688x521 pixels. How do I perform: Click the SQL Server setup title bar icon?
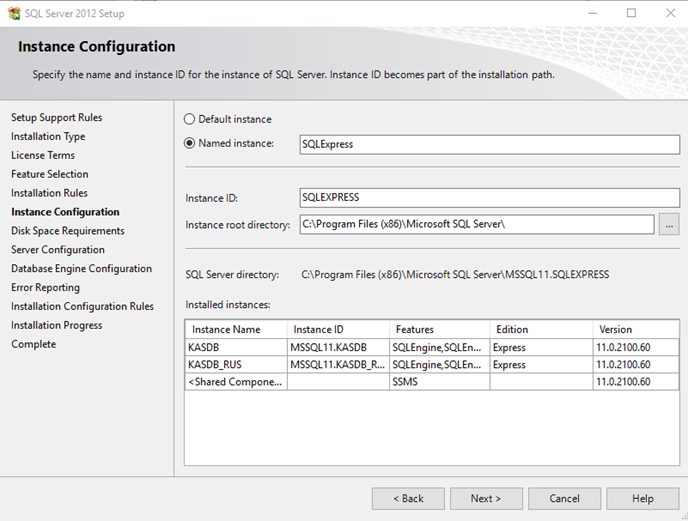14,13
